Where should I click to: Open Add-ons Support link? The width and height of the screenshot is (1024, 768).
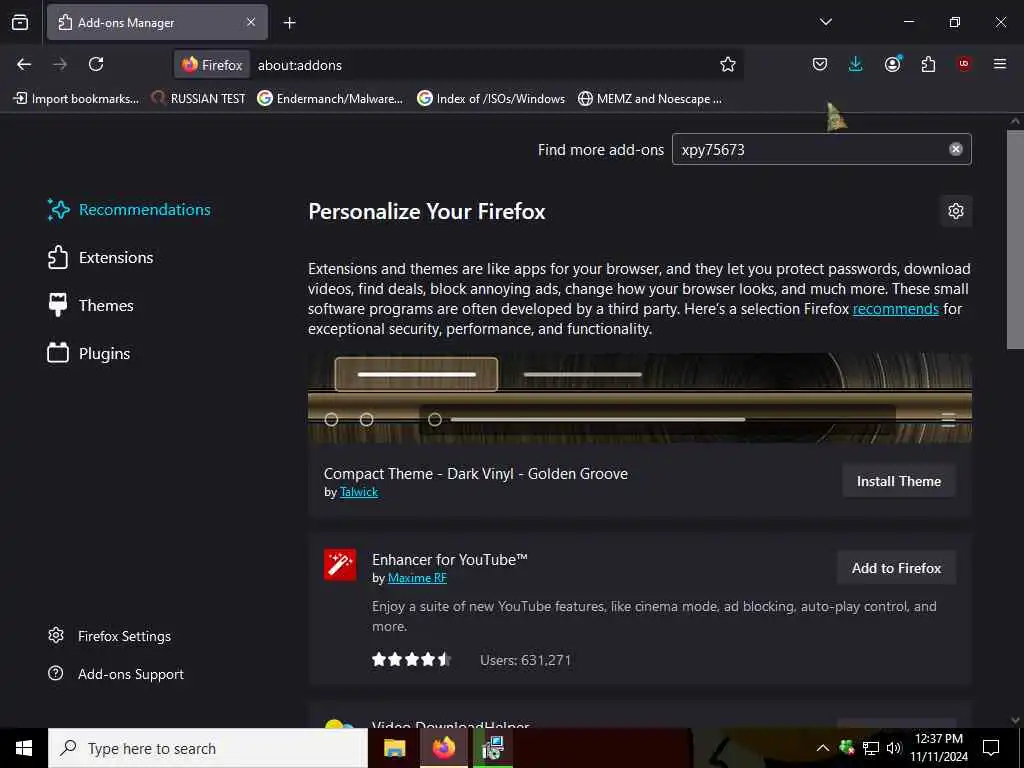click(116, 674)
